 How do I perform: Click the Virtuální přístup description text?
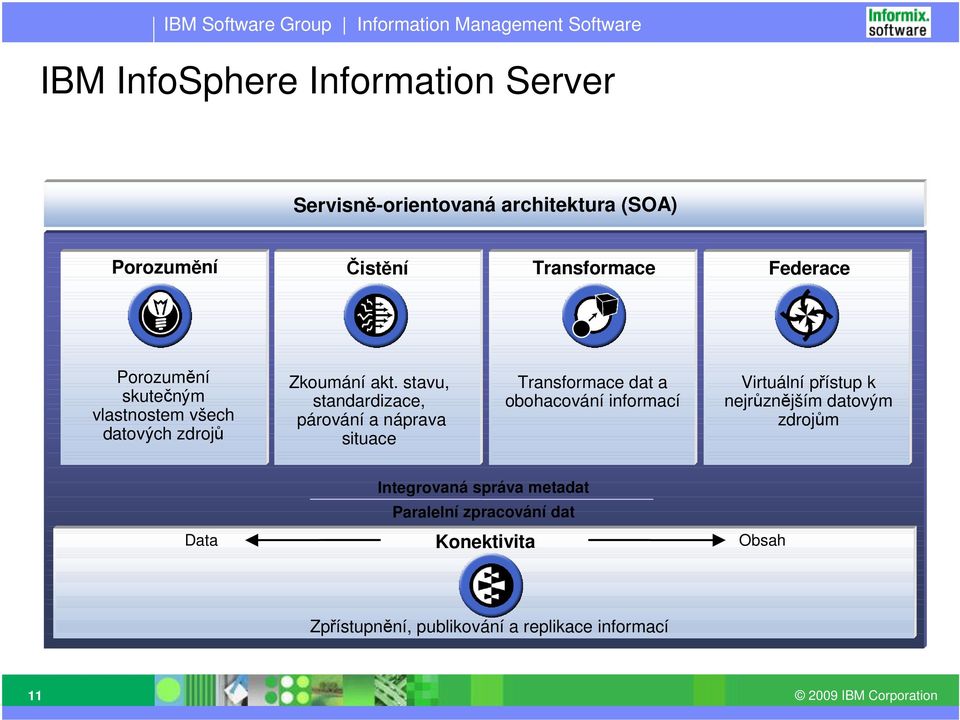808,401
